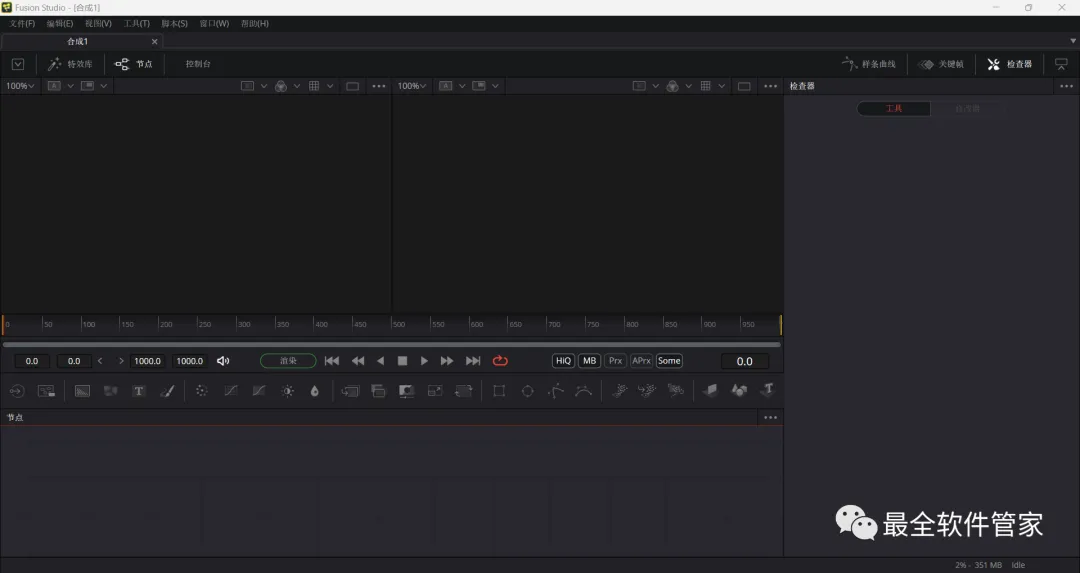Open the 脚本(S) menu
This screenshot has height=573, width=1080.
174,23
